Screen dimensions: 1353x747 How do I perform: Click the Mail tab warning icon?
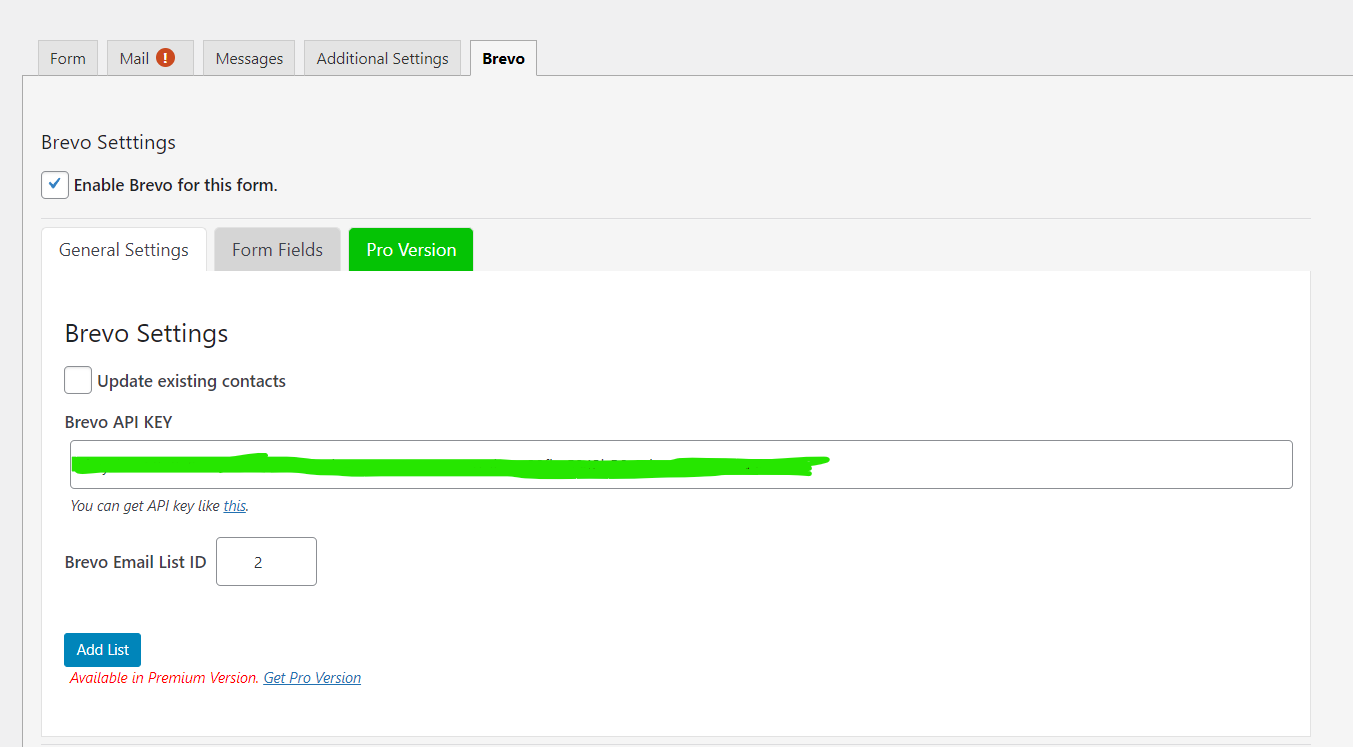pos(166,58)
